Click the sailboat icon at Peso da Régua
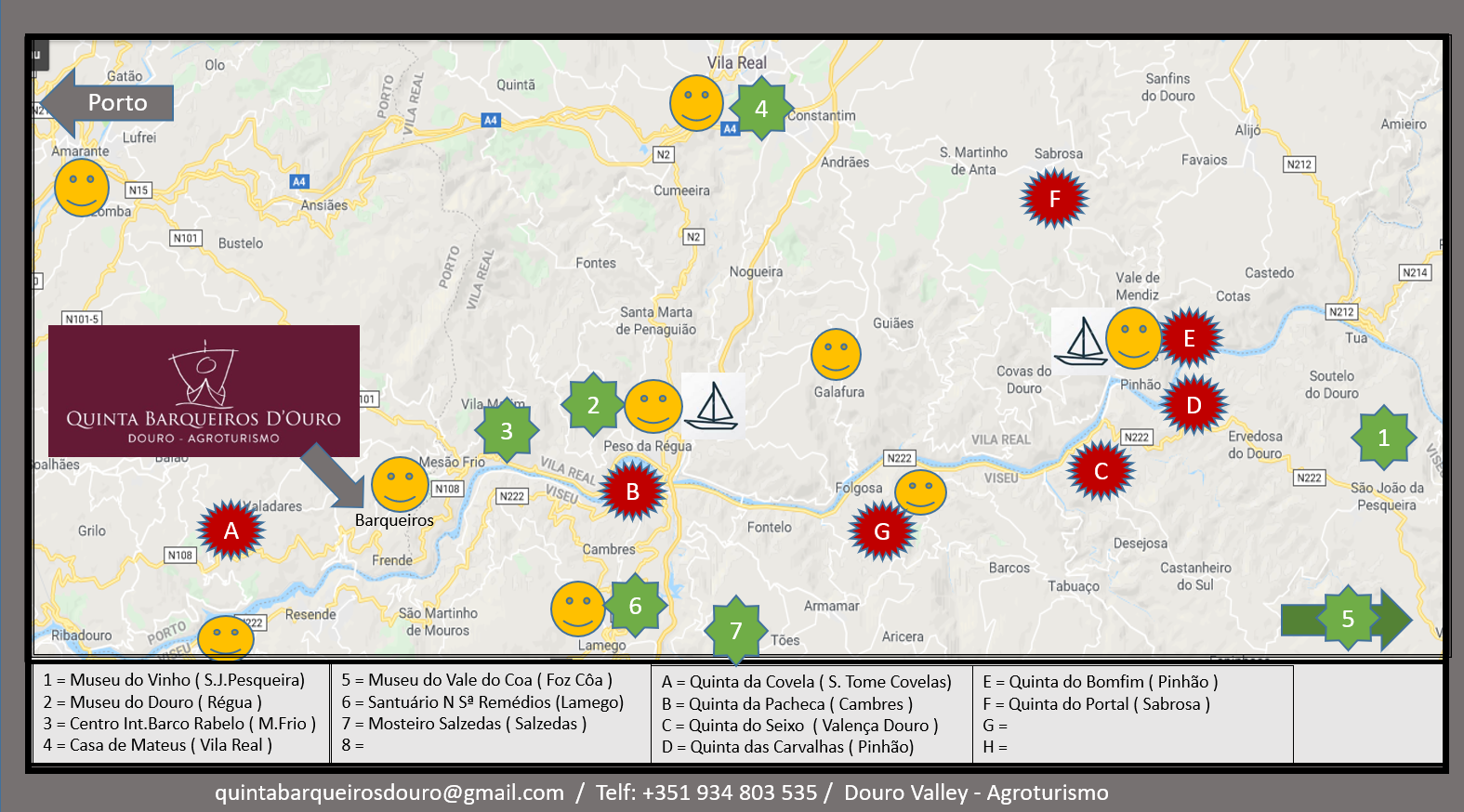 pyautogui.click(x=713, y=405)
